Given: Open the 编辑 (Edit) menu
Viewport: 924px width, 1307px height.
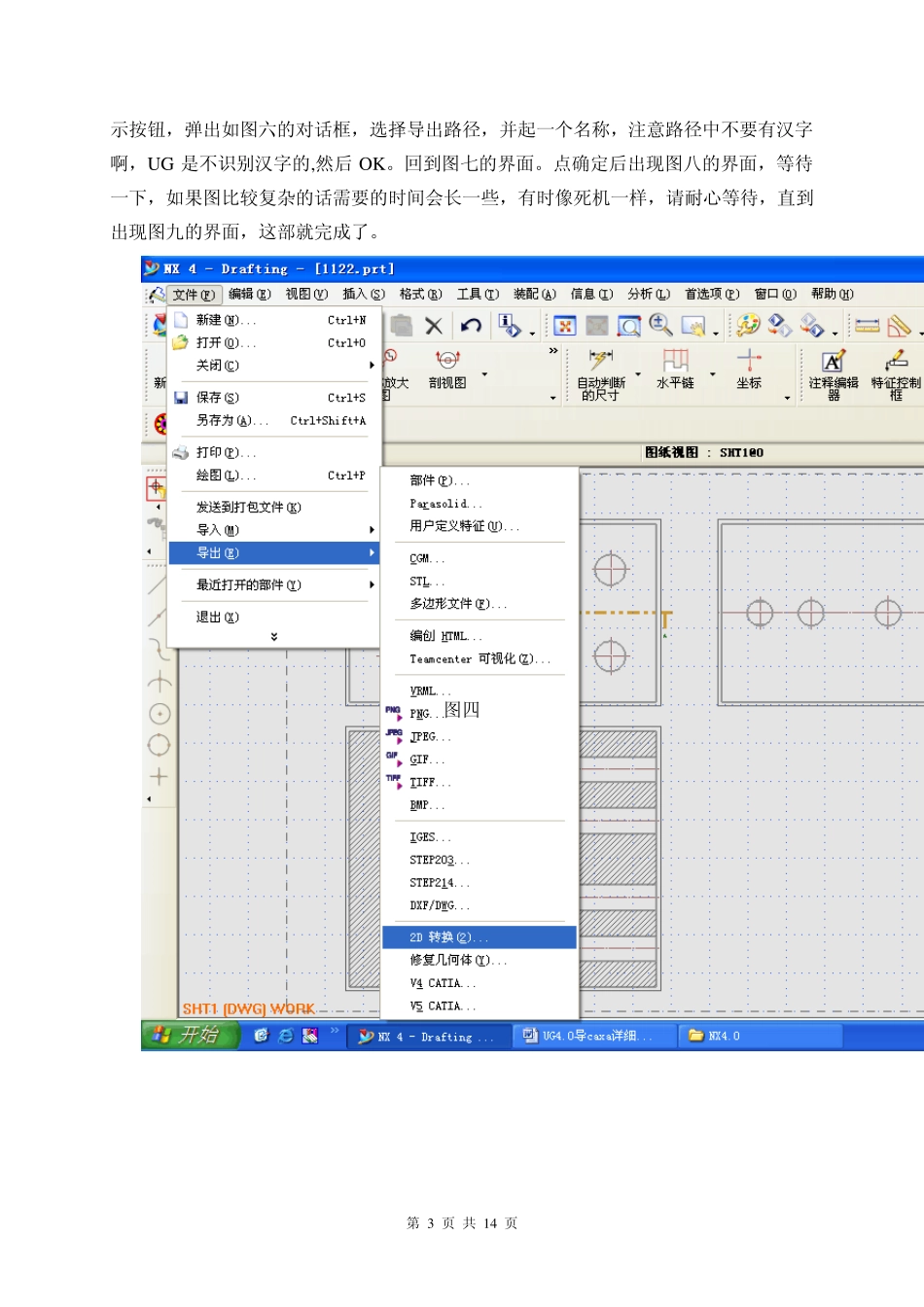Looking at the screenshot, I should coord(249,294).
